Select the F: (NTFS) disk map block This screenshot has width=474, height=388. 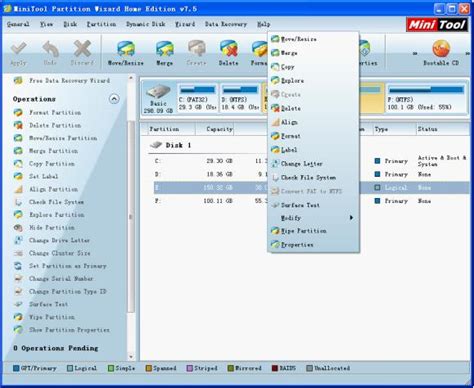pyautogui.click(x=426, y=98)
